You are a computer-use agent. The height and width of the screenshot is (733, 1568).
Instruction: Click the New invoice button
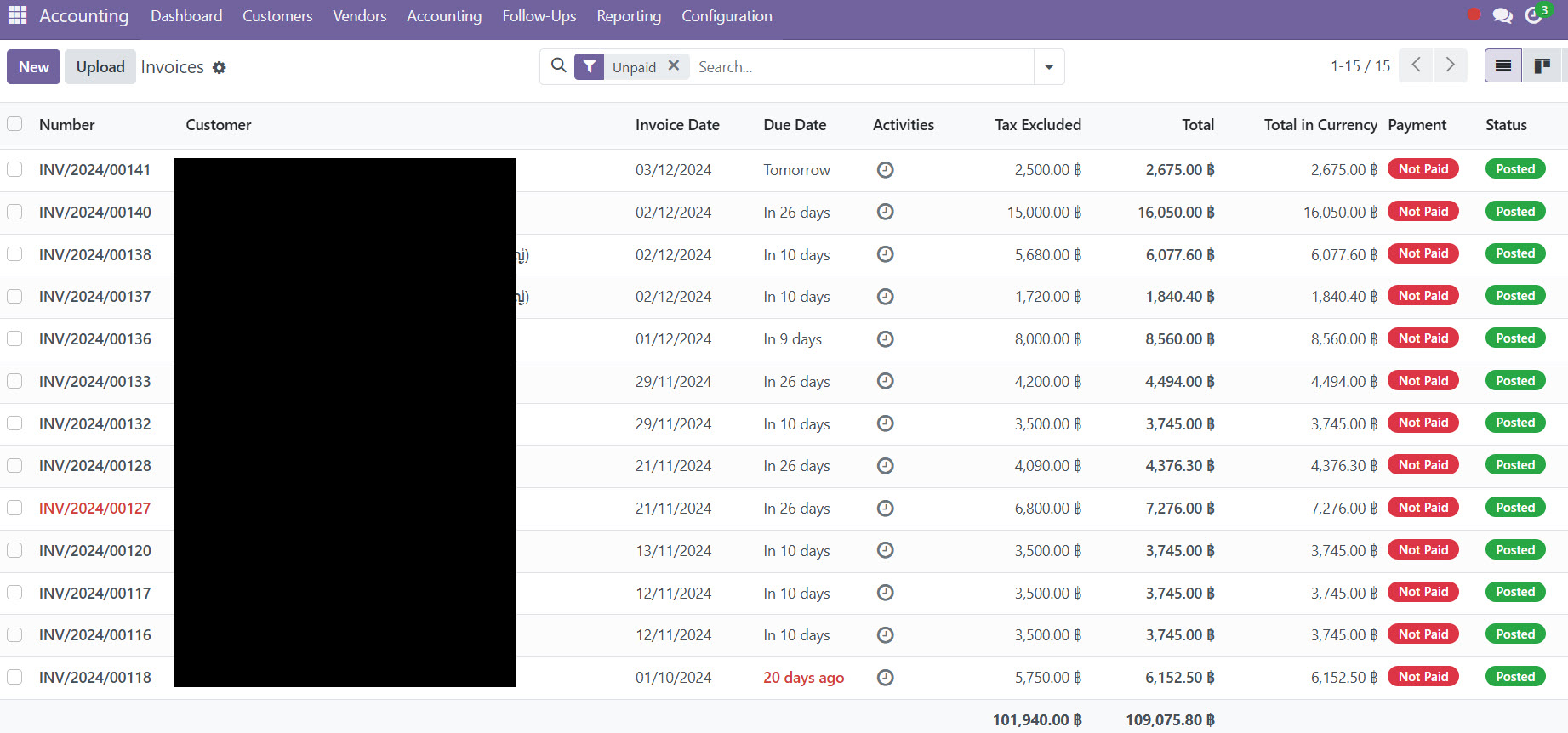[x=34, y=67]
